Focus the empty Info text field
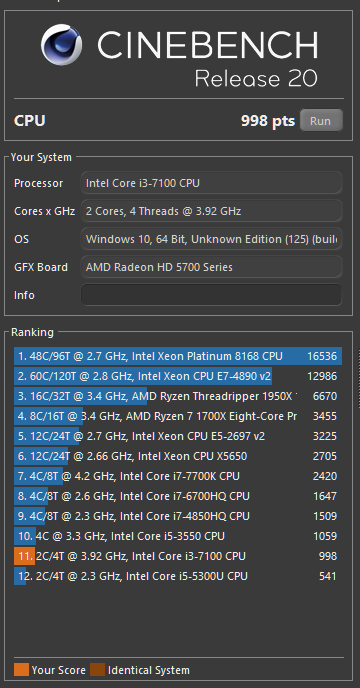The width and height of the screenshot is (360, 688). coord(211,295)
